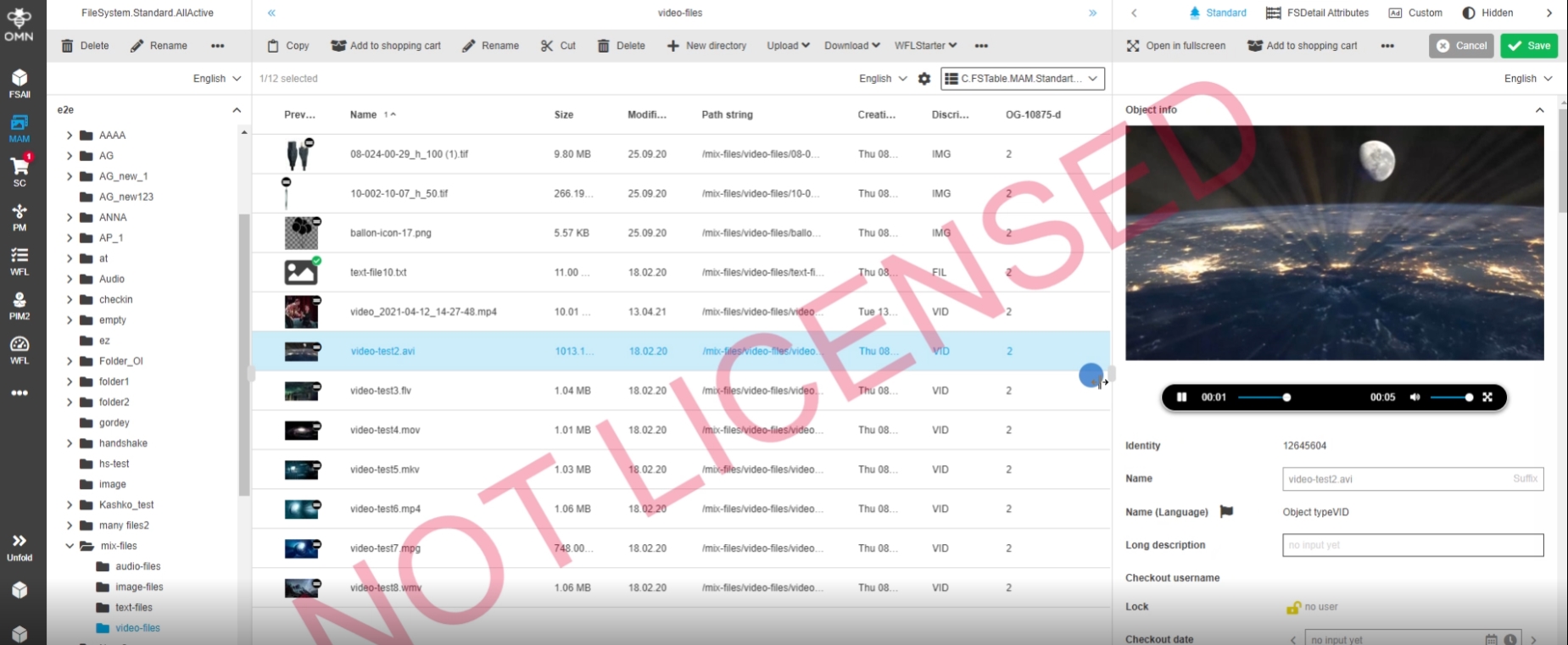Image resolution: width=1568 pixels, height=645 pixels.
Task: Switch to the Hidden tab
Action: click(1488, 13)
